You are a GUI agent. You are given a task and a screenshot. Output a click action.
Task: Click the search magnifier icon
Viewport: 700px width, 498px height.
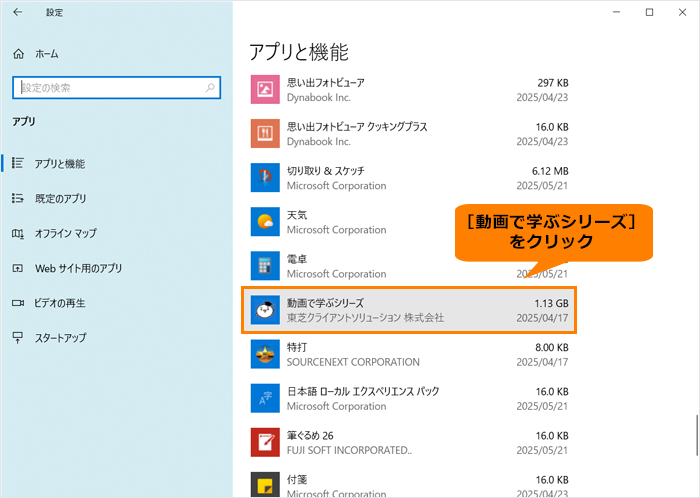[210, 87]
